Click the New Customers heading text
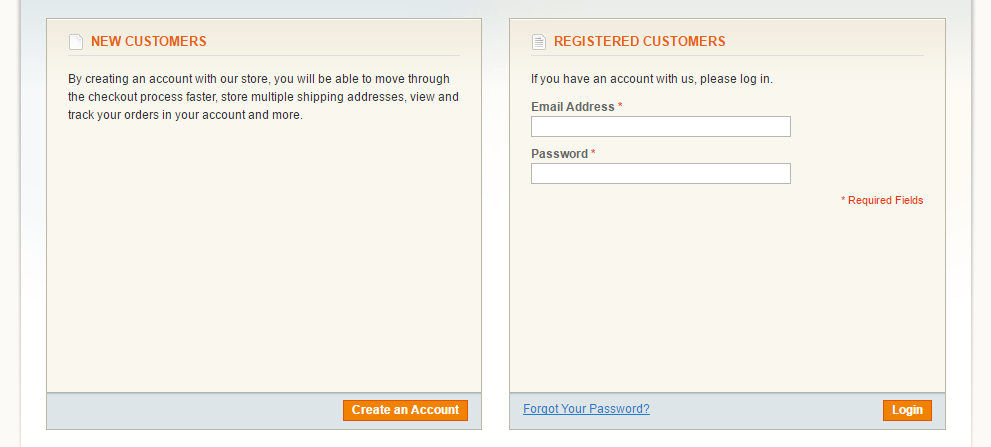This screenshot has height=447, width=991. [149, 42]
